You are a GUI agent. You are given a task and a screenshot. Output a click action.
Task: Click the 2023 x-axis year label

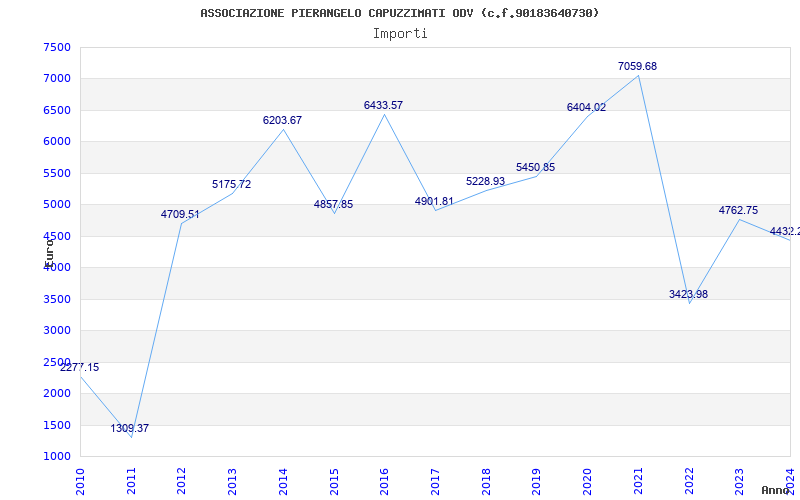click(739, 482)
